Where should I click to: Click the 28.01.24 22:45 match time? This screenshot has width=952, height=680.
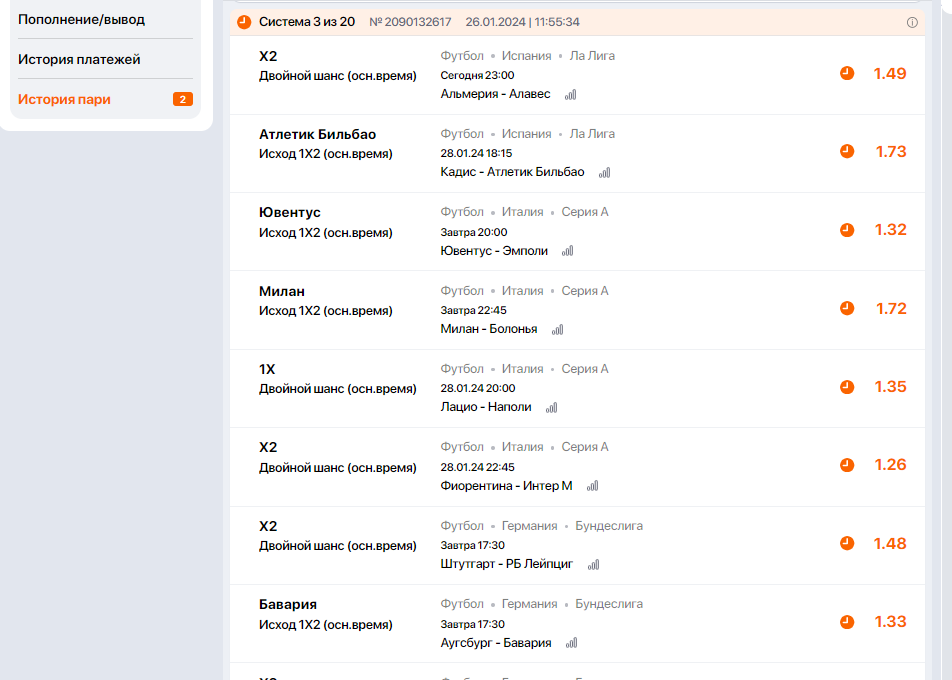(x=477, y=467)
